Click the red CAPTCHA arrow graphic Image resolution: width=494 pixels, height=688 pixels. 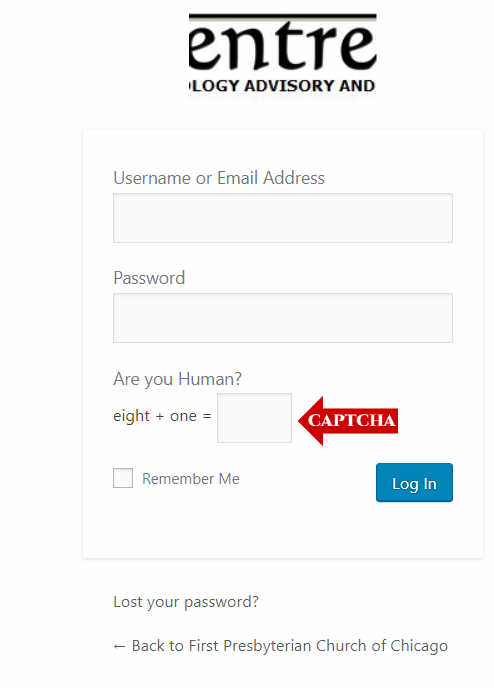pyautogui.click(x=348, y=421)
